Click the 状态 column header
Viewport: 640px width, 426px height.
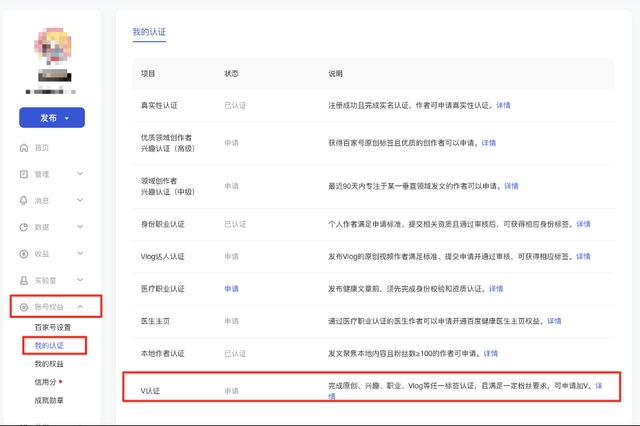tap(231, 73)
